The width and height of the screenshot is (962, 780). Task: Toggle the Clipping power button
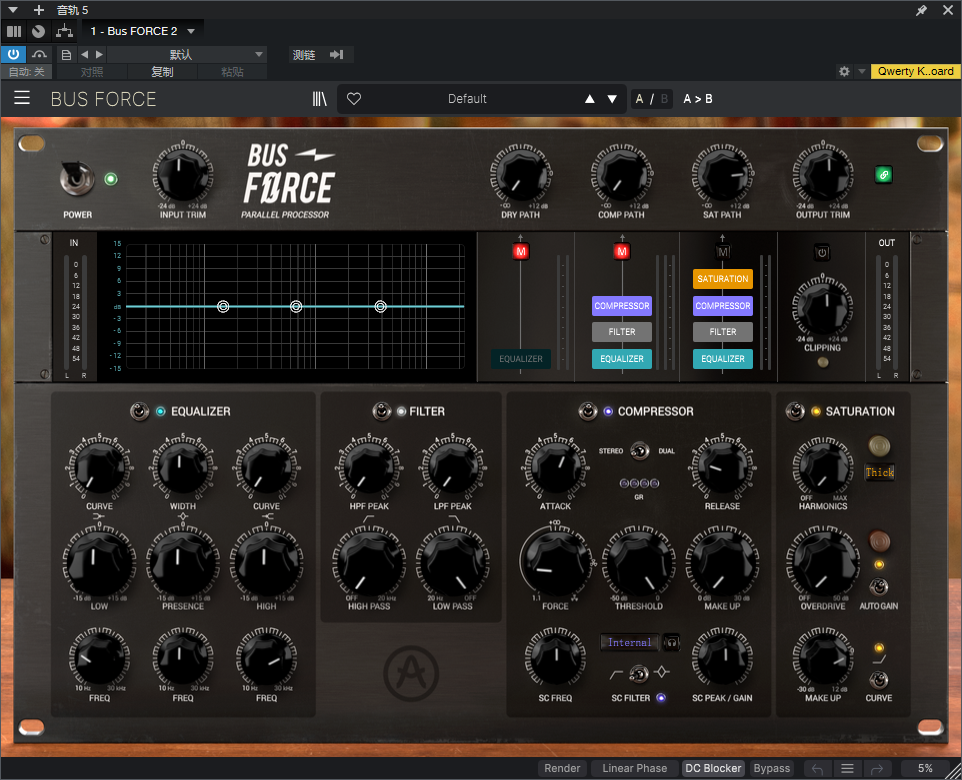822,252
